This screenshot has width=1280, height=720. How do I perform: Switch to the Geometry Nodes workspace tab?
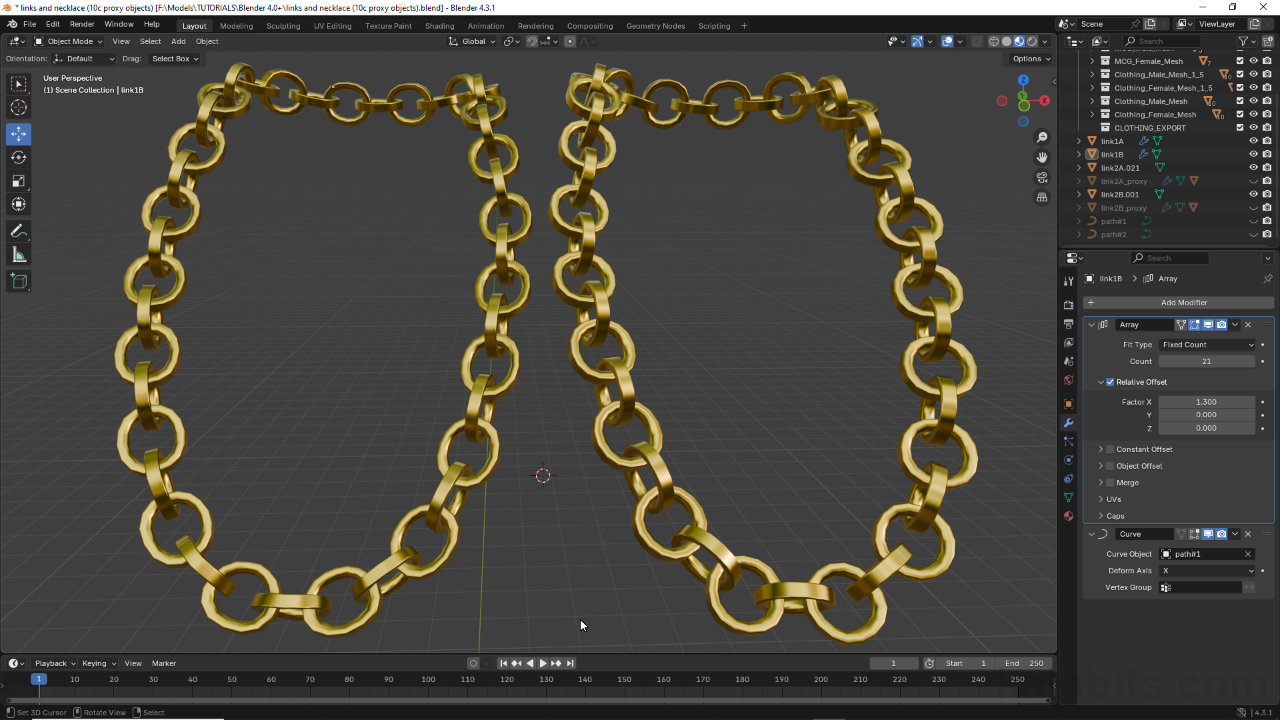(655, 26)
